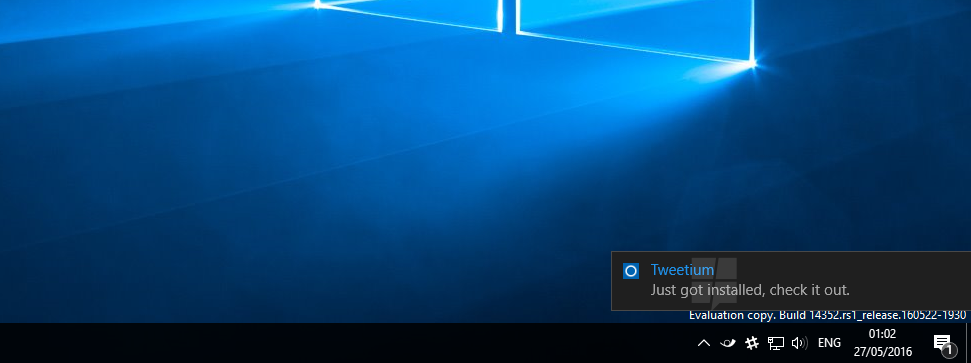
Task: Click the 'Just got installed, check it out.' message
Action: point(749,290)
